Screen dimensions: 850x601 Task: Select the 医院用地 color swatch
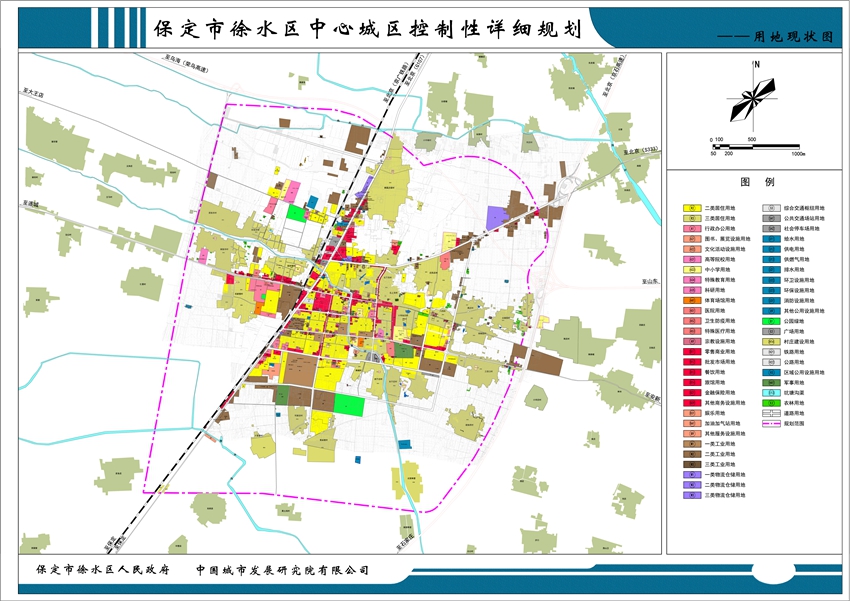click(x=691, y=312)
